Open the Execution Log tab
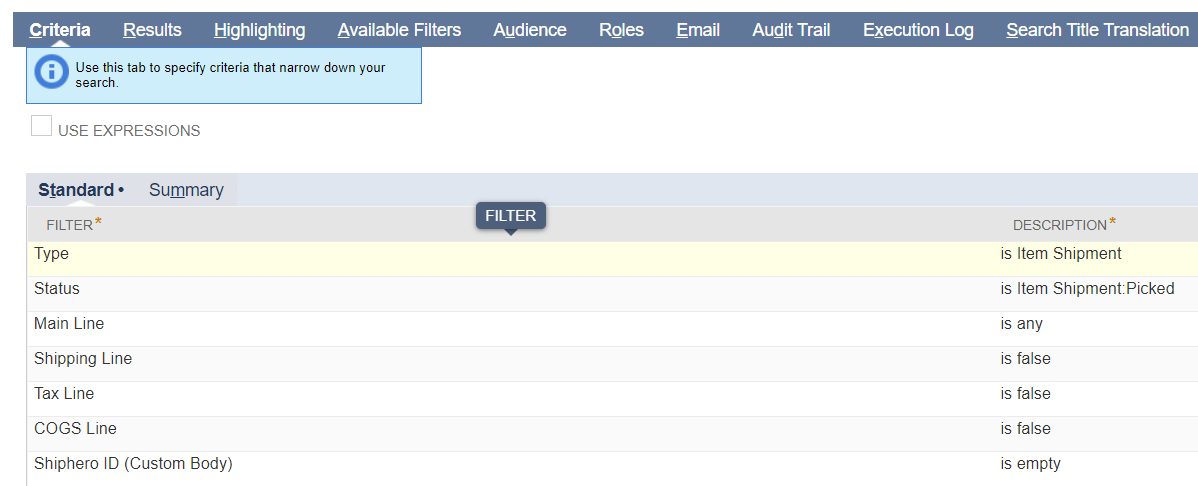 pos(918,30)
